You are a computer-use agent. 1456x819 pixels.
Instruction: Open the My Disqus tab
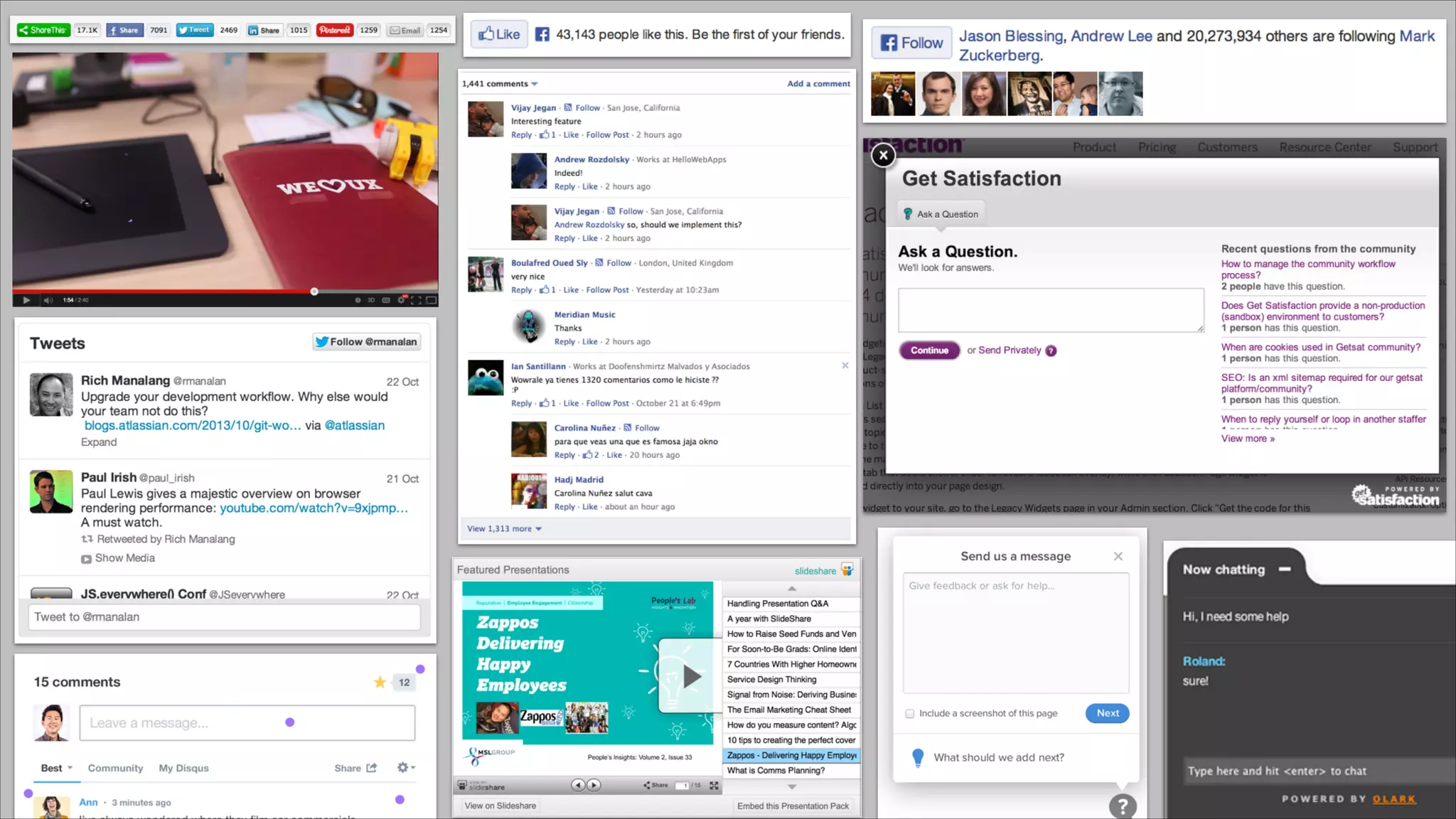183,768
